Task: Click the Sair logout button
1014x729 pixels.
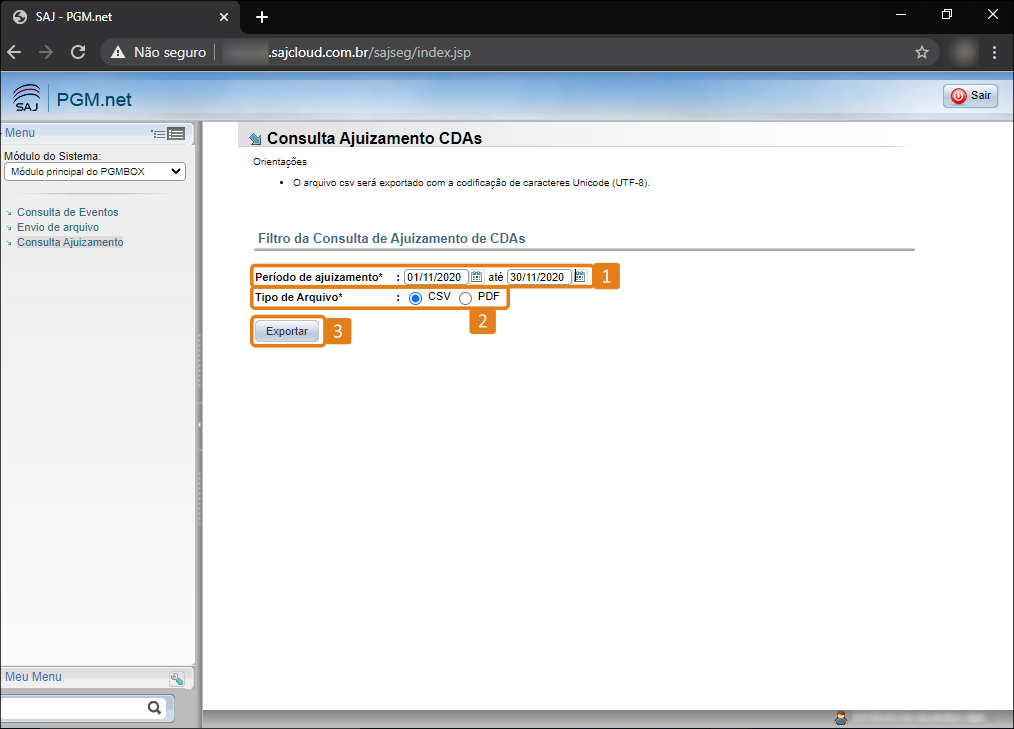Action: pos(970,96)
